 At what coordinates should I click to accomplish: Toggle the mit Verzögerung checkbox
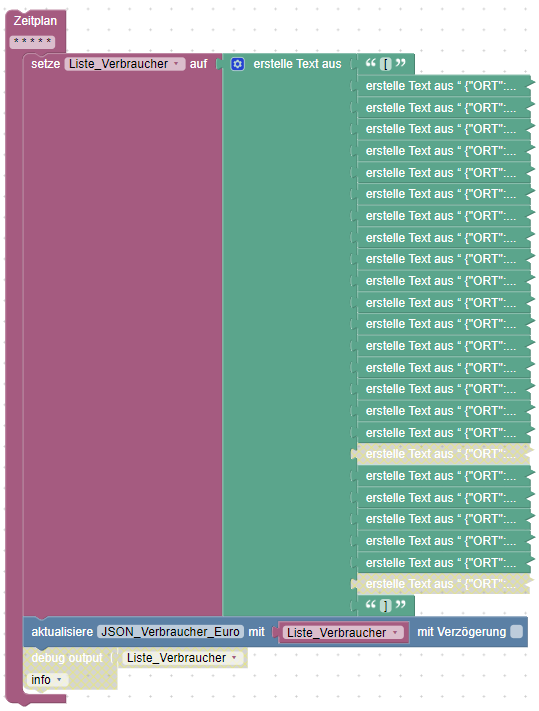click(516, 632)
